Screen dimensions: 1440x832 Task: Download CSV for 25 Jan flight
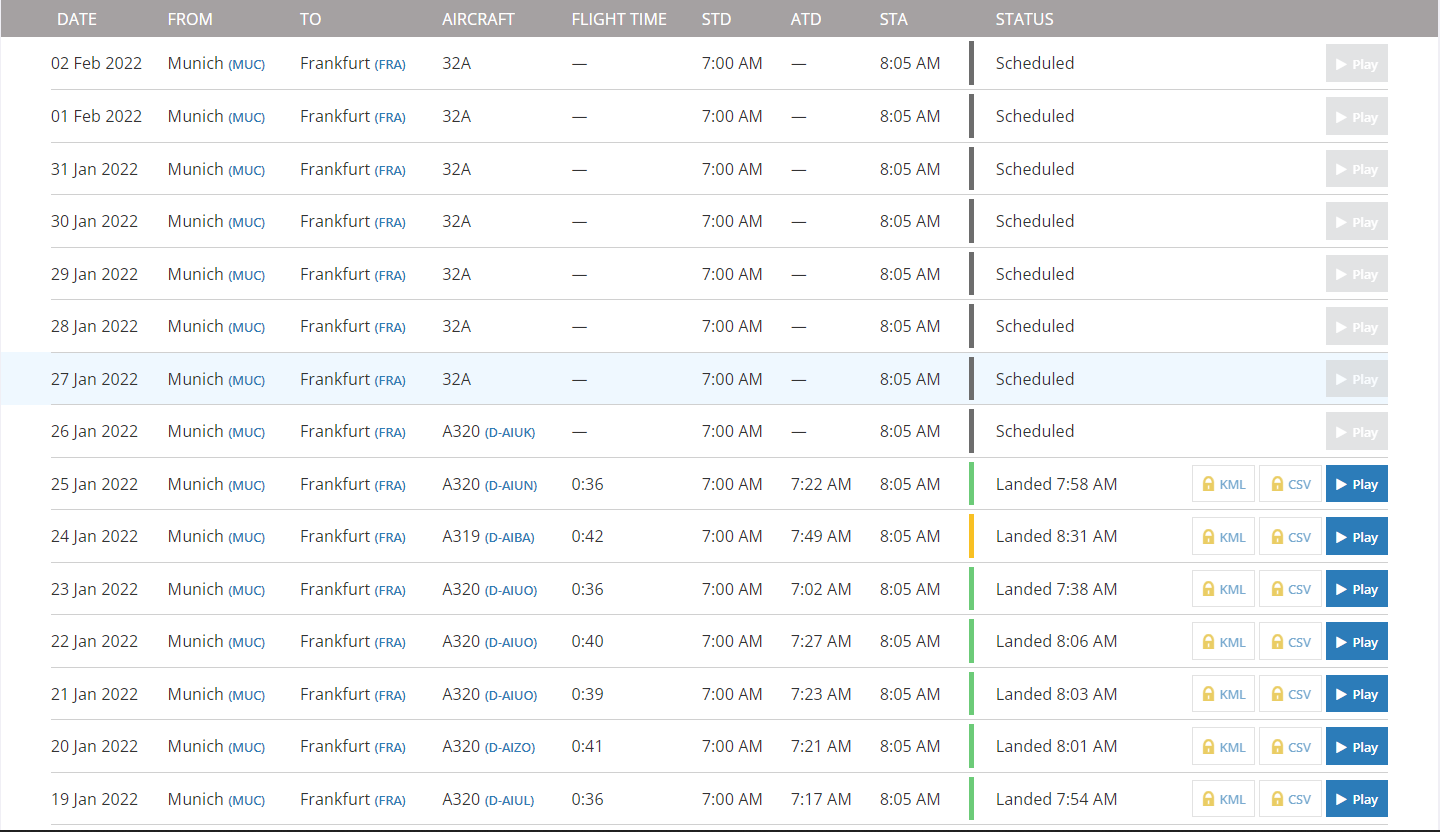pyautogui.click(x=1290, y=484)
